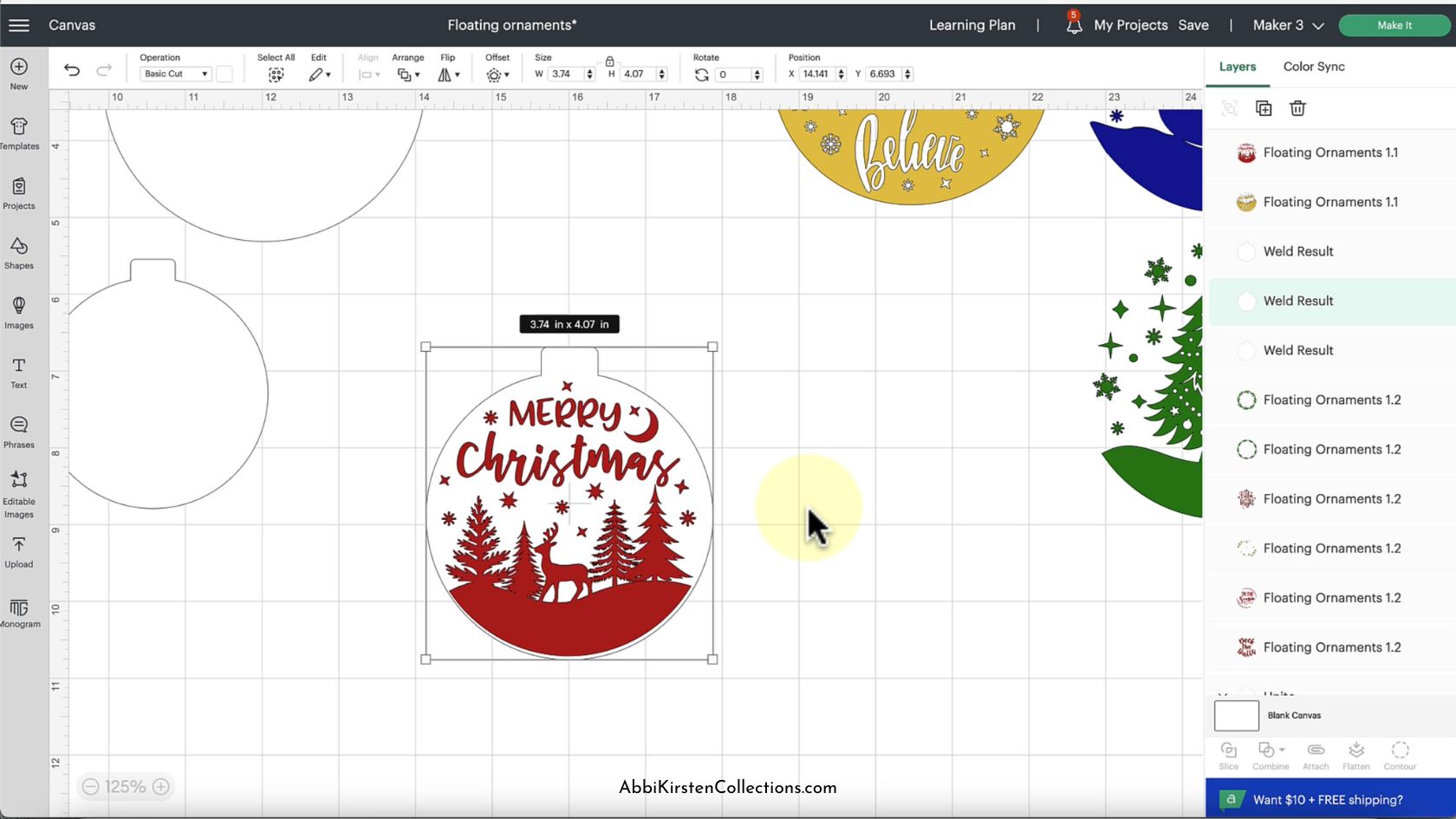This screenshot has height=819, width=1456.
Task: Delete the selected layer with trash icon
Action: tap(1297, 108)
